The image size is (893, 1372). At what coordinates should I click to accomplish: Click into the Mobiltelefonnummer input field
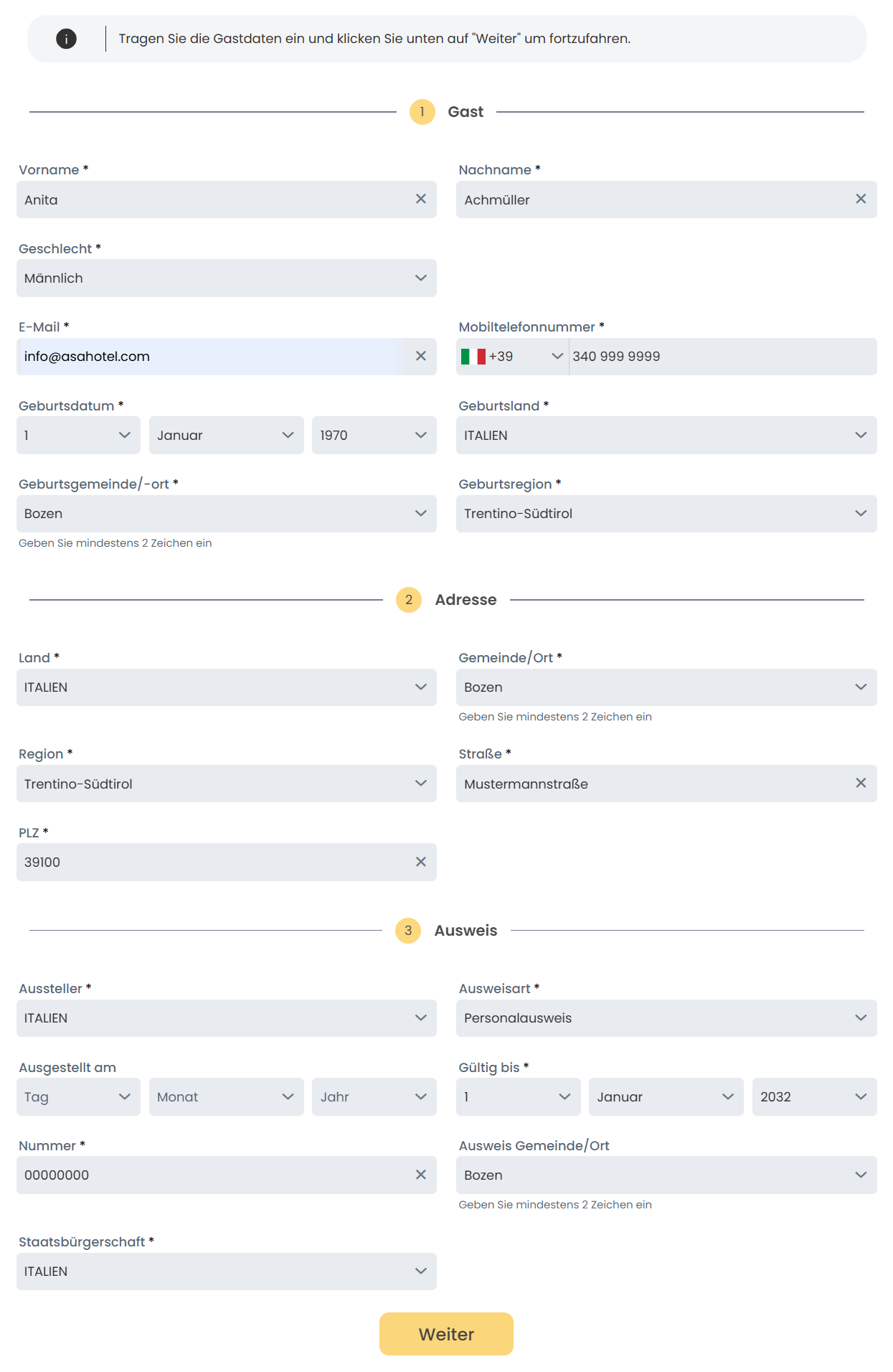[721, 357]
